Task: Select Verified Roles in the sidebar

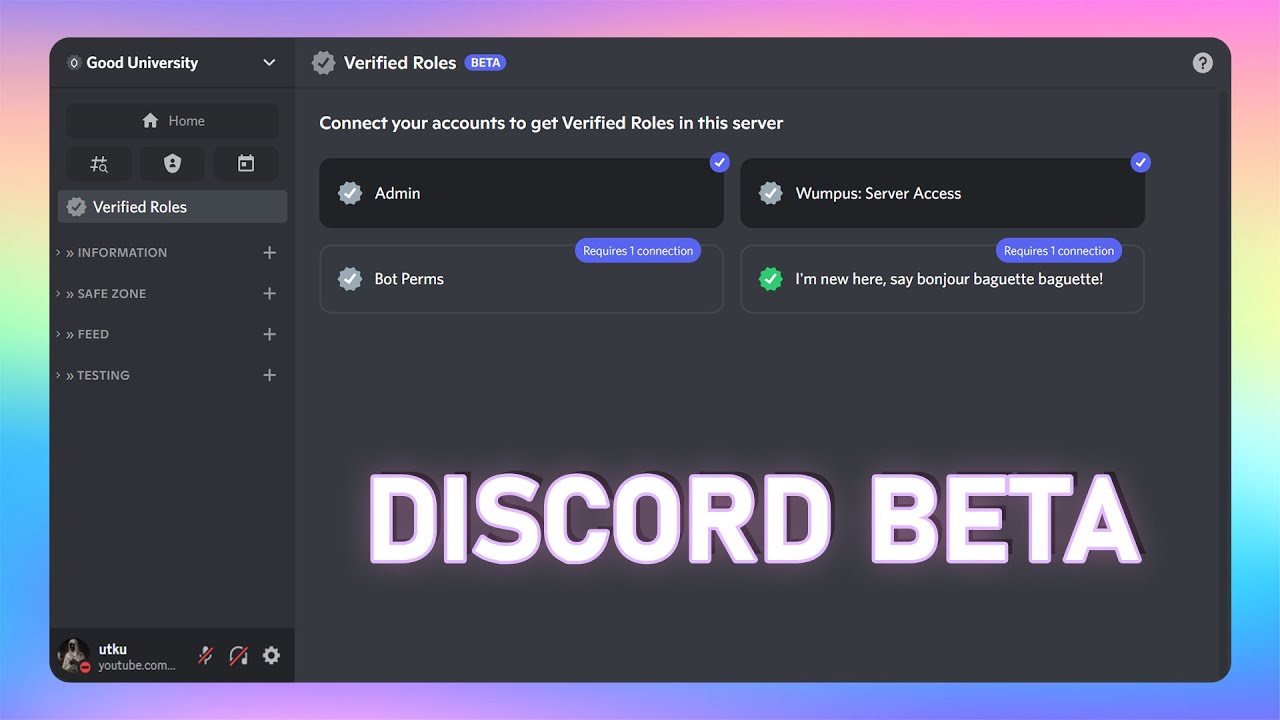Action: click(x=172, y=207)
